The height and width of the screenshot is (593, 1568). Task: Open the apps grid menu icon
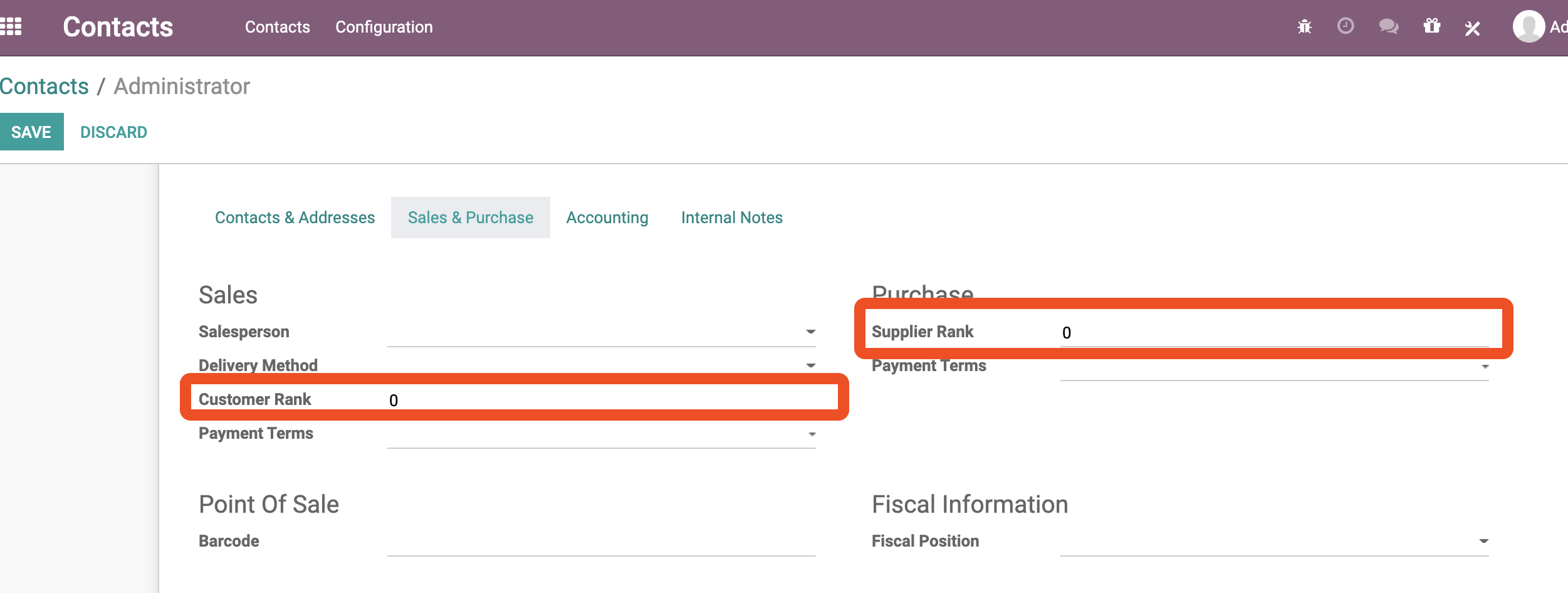[x=11, y=27]
